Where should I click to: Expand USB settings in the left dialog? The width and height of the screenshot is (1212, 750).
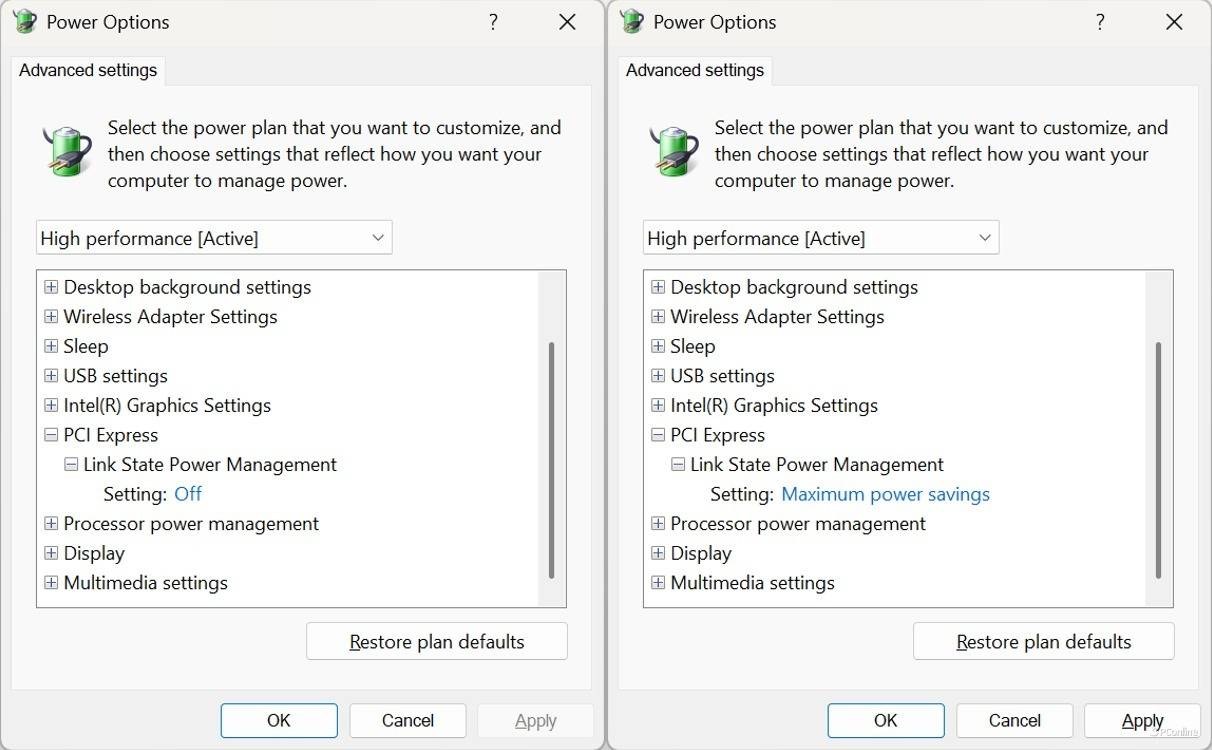coord(51,376)
